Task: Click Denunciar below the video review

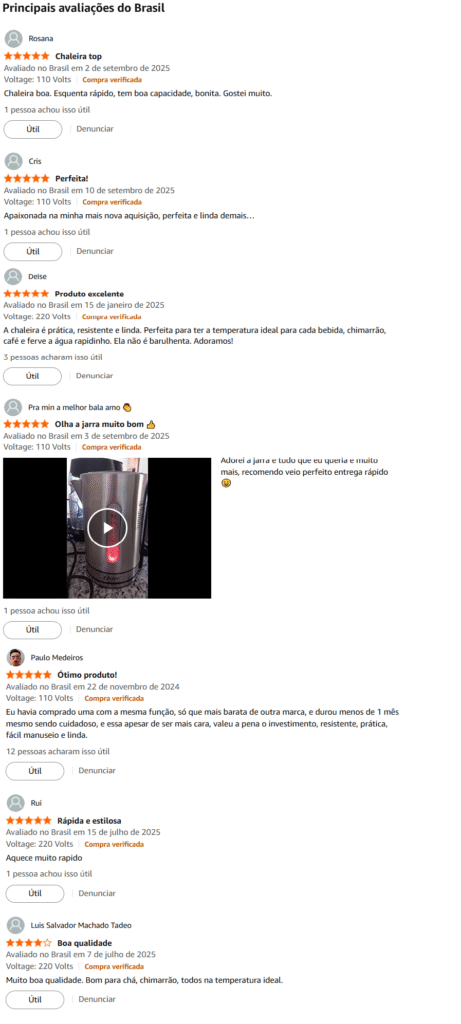Action: pos(95,630)
